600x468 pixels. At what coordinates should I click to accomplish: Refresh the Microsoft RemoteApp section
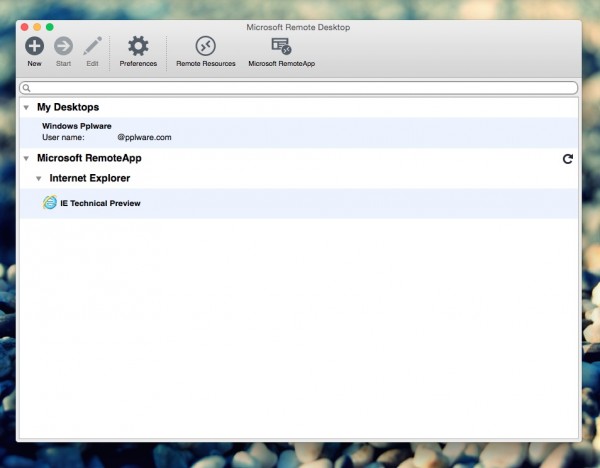(568, 159)
